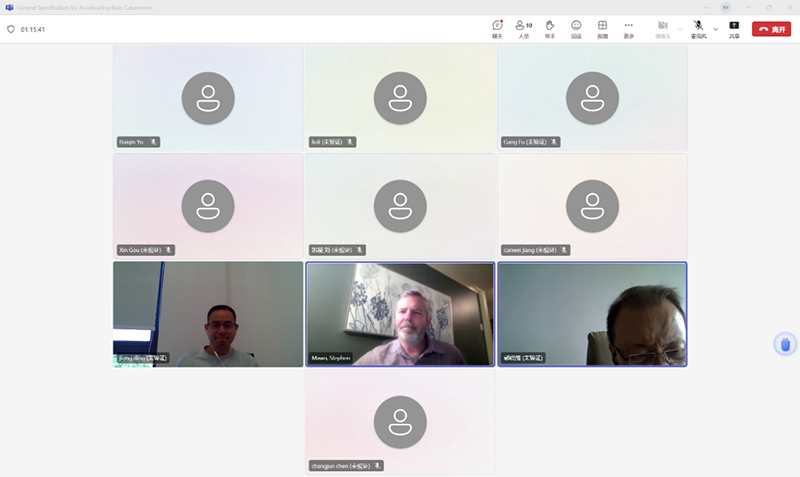Share your screen with the share icon
Screen dimensions: 800x477
[x=734, y=29]
